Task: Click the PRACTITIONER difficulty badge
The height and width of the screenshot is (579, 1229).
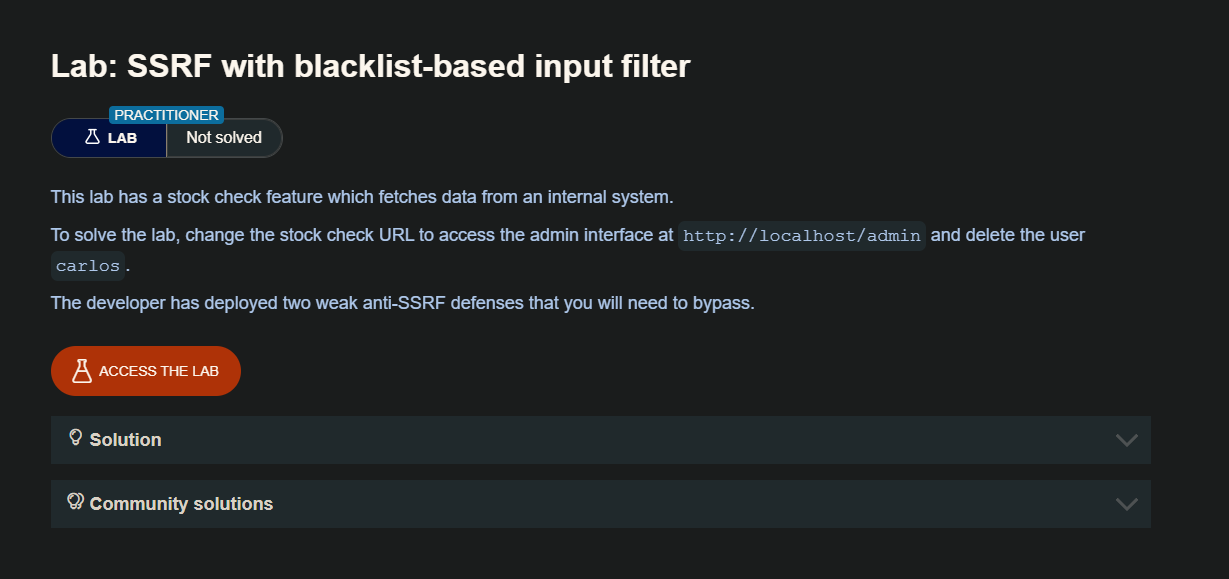Action: [x=166, y=115]
